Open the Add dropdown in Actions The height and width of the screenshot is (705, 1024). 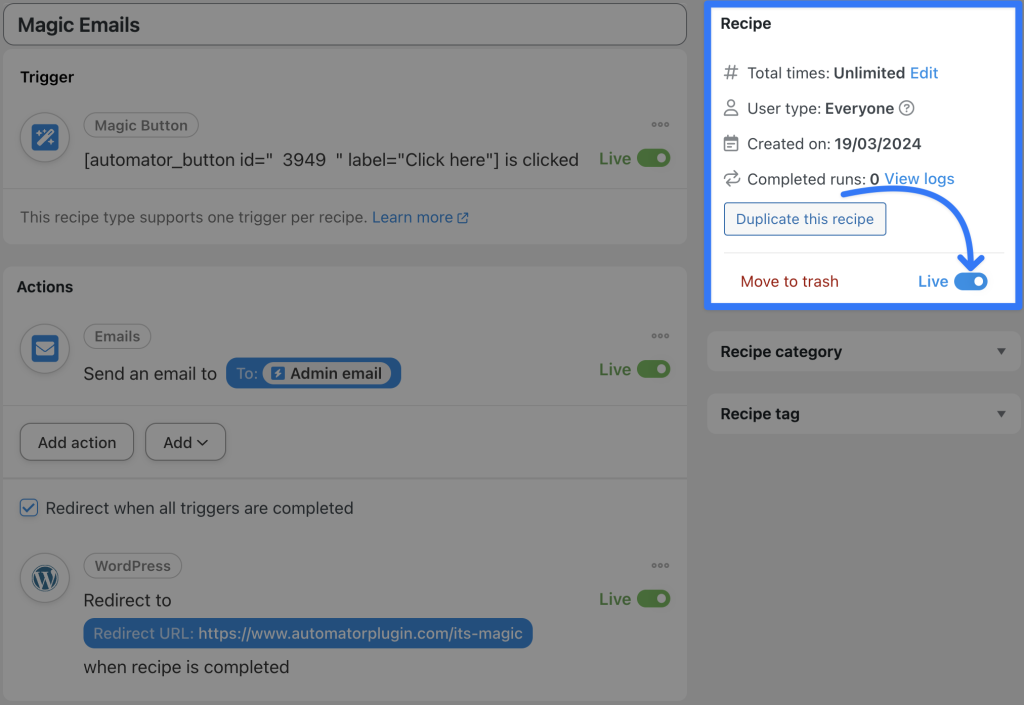pyautogui.click(x=185, y=441)
